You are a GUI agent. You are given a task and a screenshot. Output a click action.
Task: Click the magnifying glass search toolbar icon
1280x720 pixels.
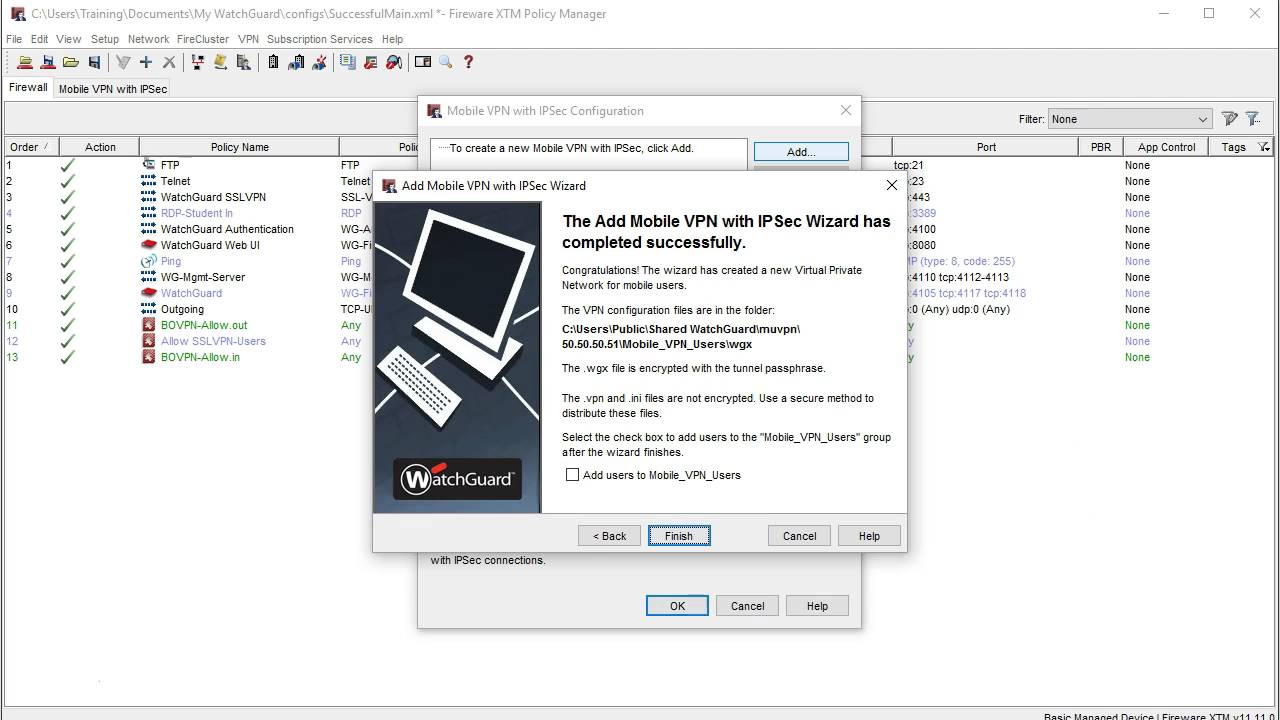point(446,62)
